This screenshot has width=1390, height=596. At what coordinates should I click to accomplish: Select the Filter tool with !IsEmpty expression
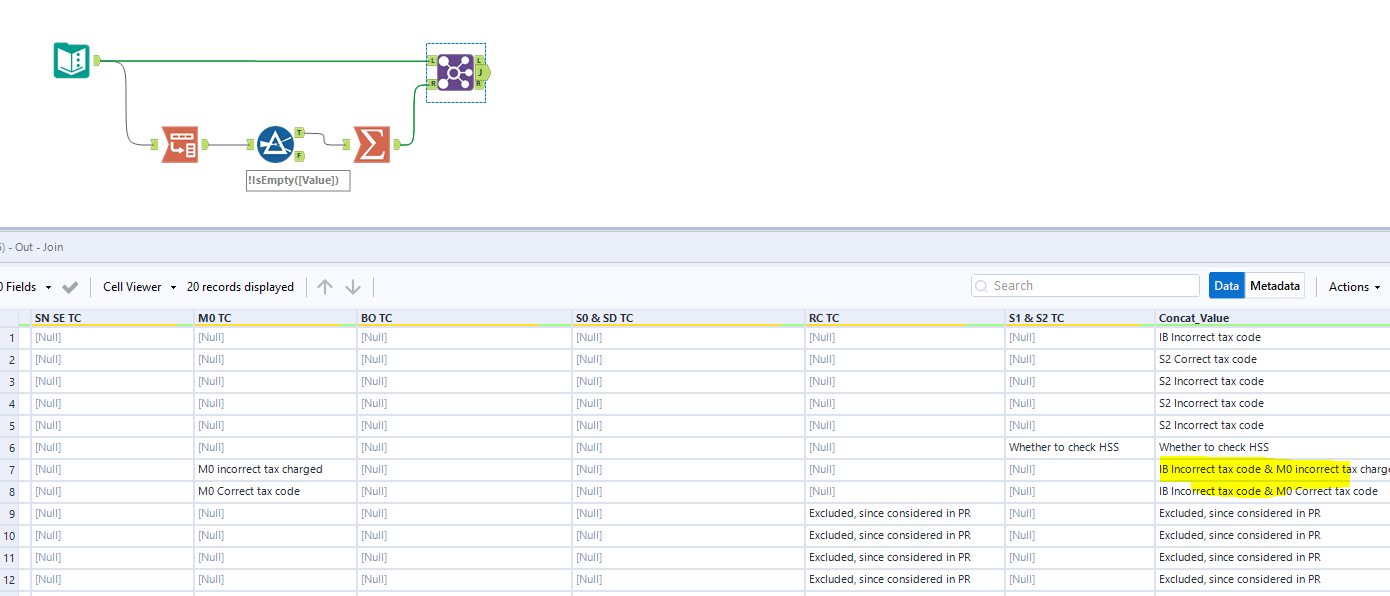274,143
